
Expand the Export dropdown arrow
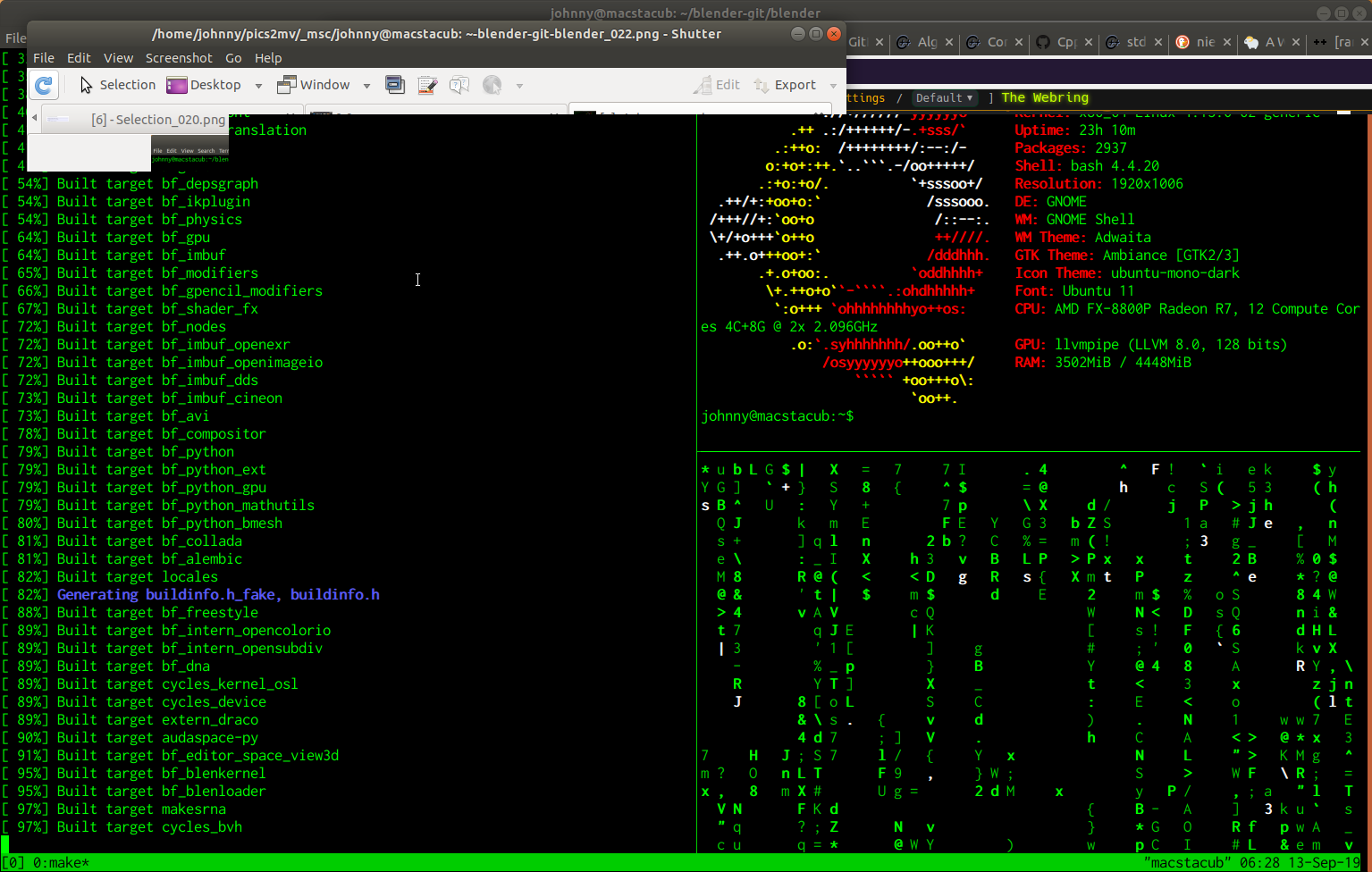coord(833,86)
